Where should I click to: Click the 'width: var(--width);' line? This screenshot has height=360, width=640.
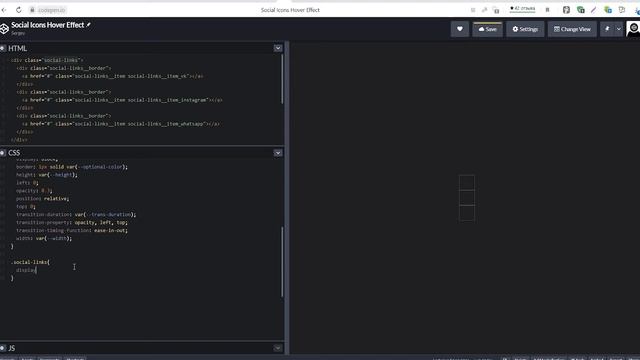[44, 238]
